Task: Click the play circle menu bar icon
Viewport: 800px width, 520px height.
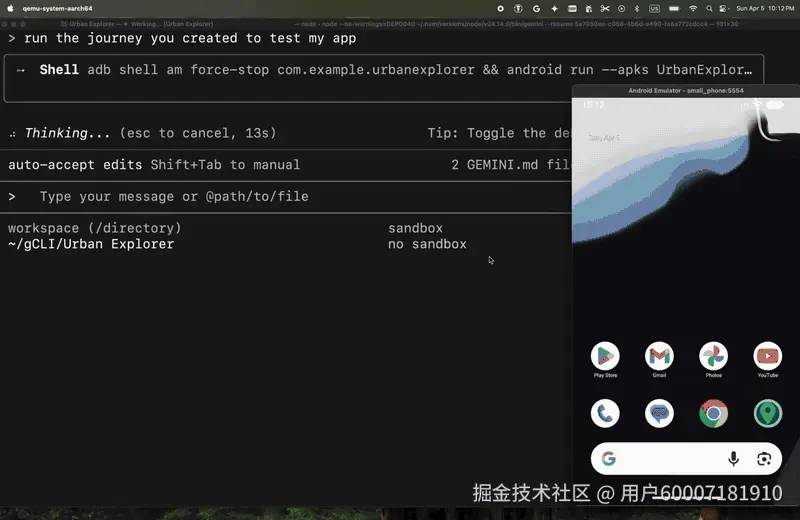Action: (621, 8)
